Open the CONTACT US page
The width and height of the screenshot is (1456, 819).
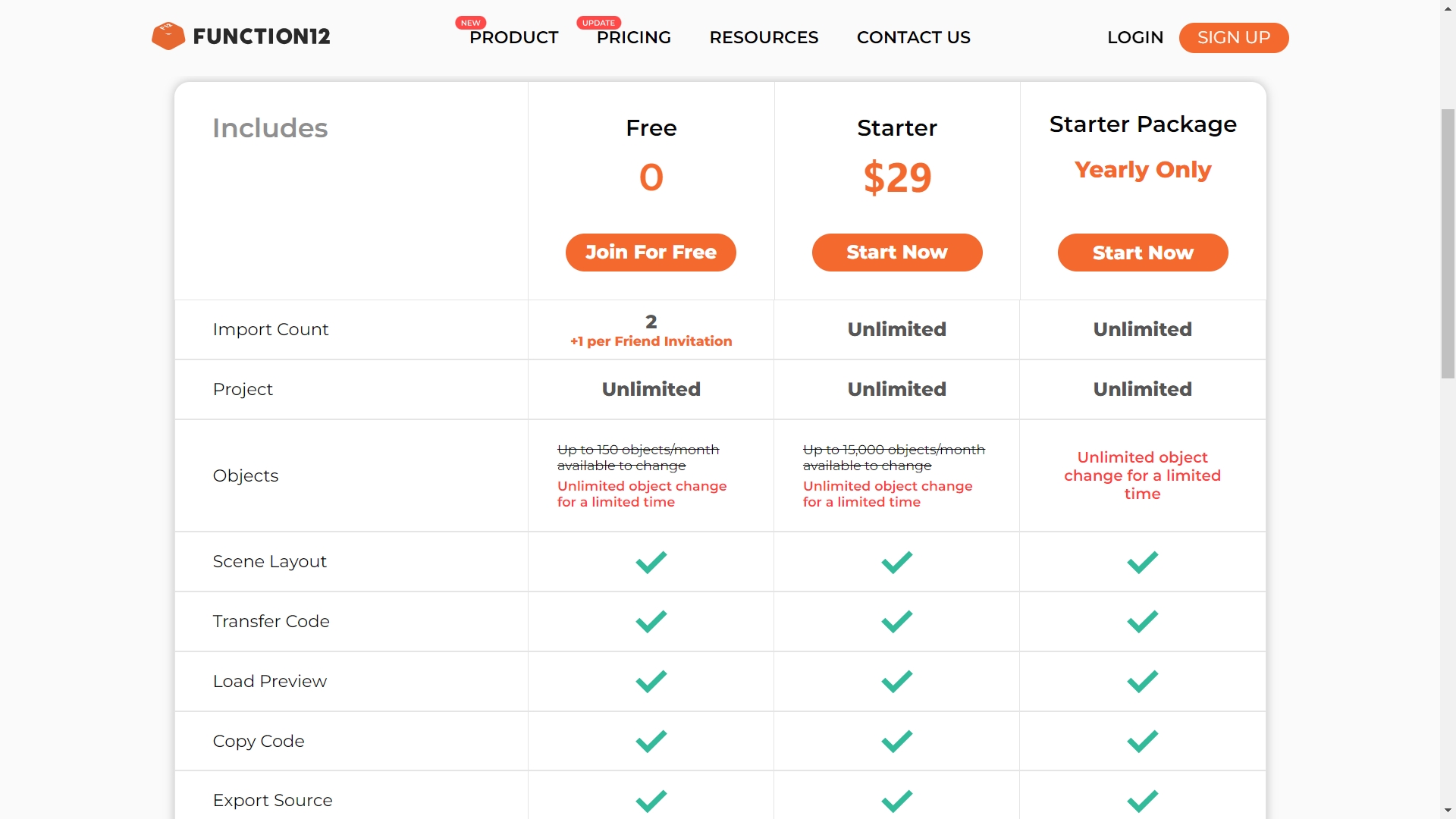(914, 38)
